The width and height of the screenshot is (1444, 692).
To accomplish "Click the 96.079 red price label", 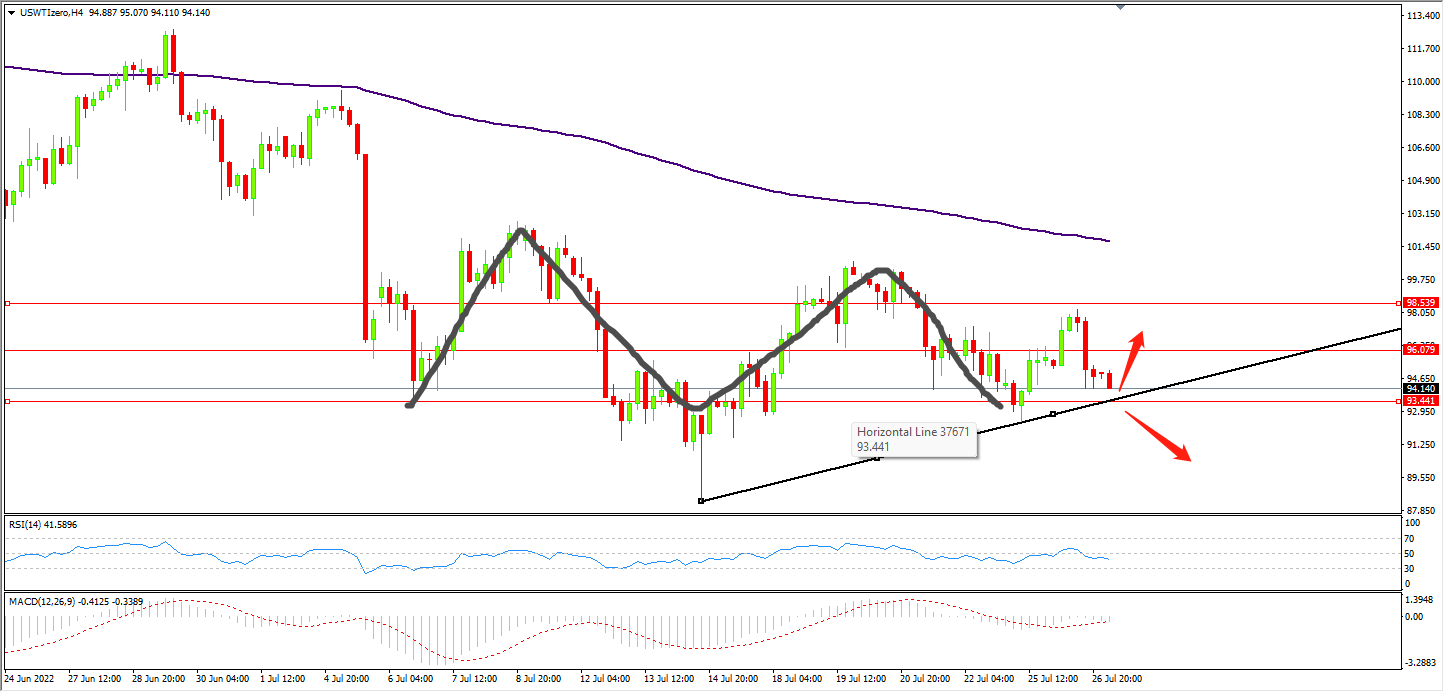I will pos(1420,350).
